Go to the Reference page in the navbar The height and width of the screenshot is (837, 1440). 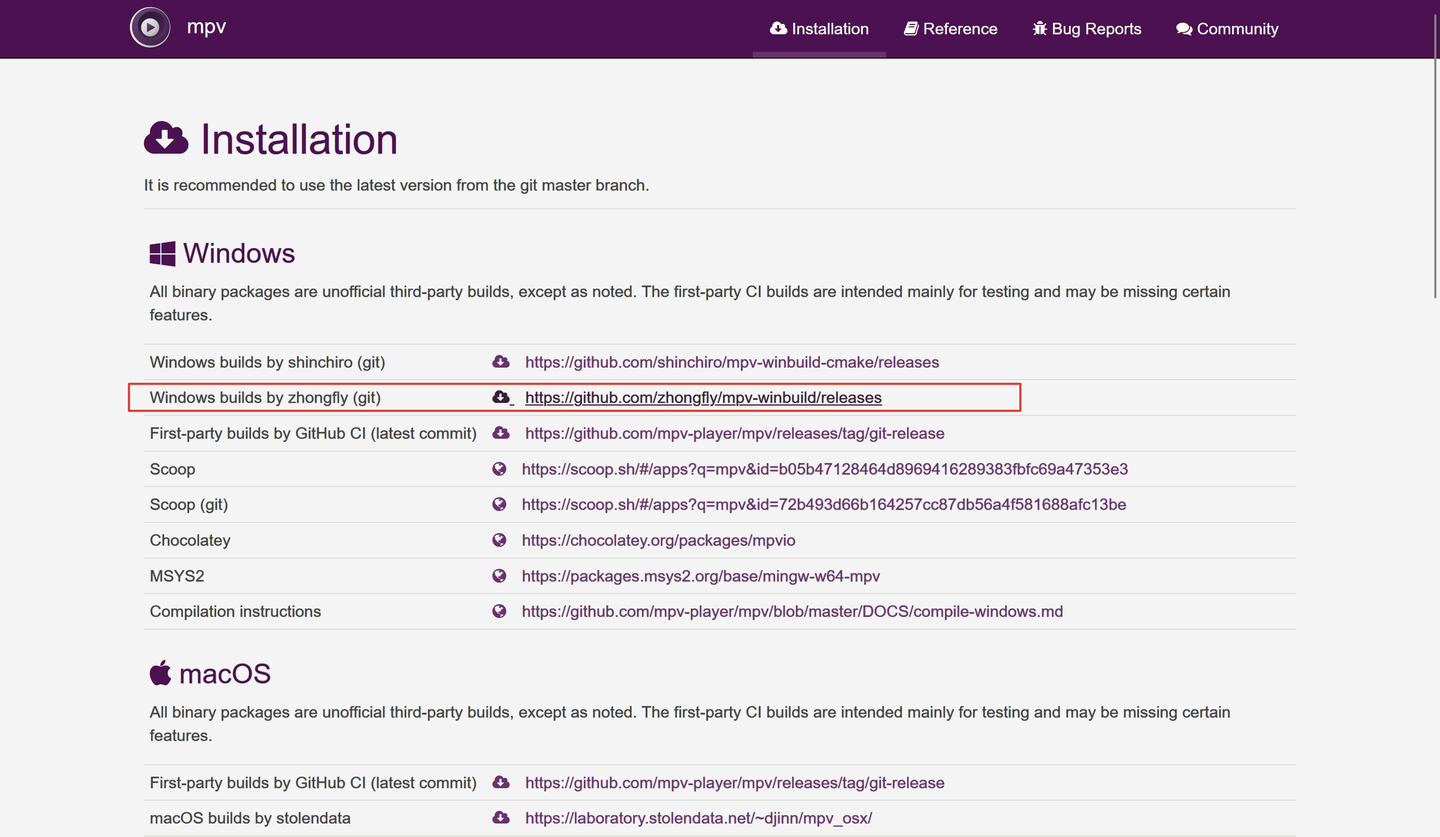point(951,29)
